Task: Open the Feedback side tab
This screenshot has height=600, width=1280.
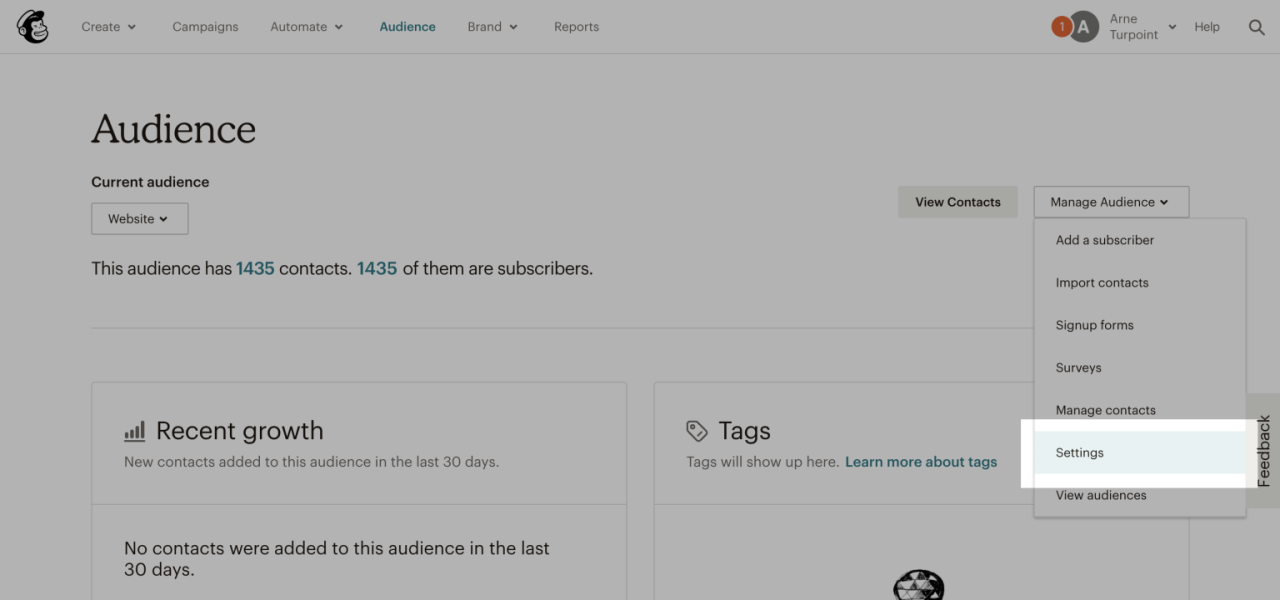Action: point(1263,451)
